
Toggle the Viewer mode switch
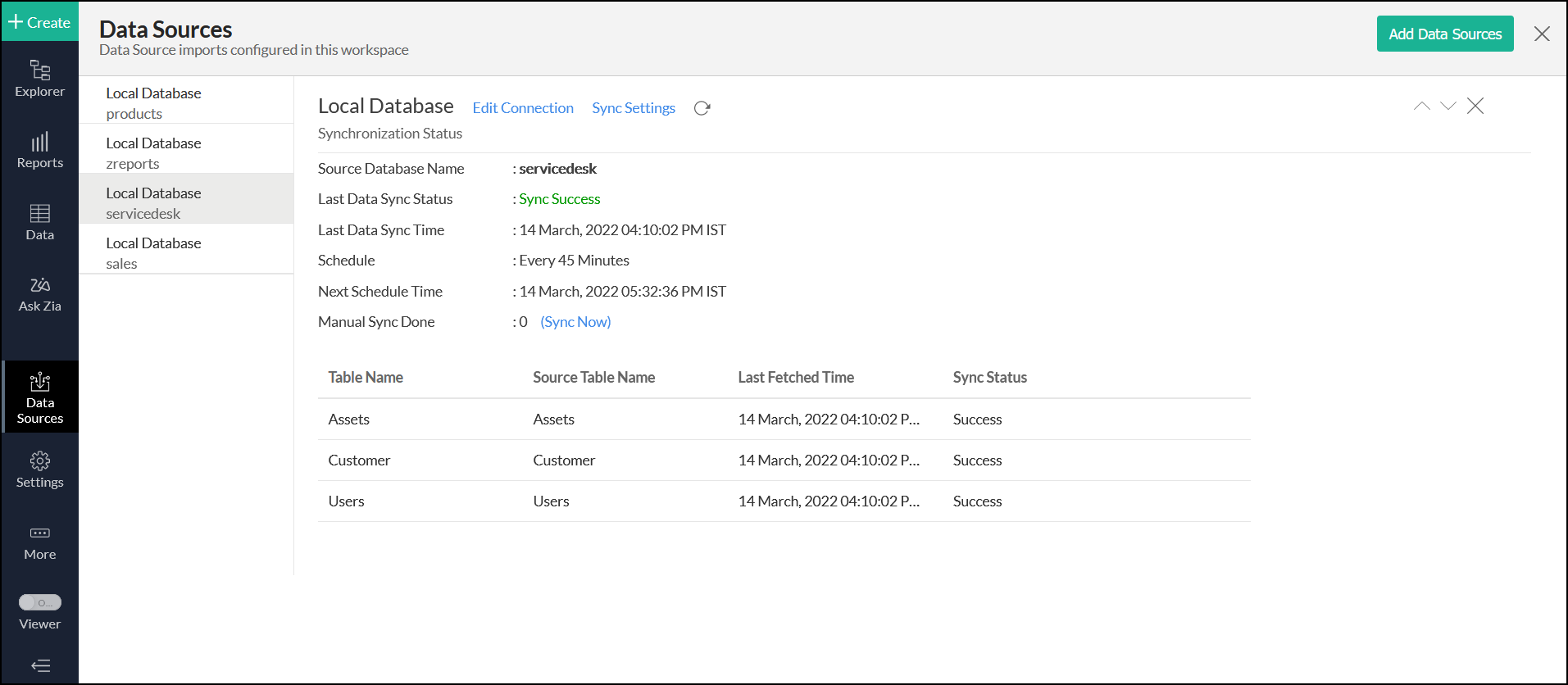(40, 602)
